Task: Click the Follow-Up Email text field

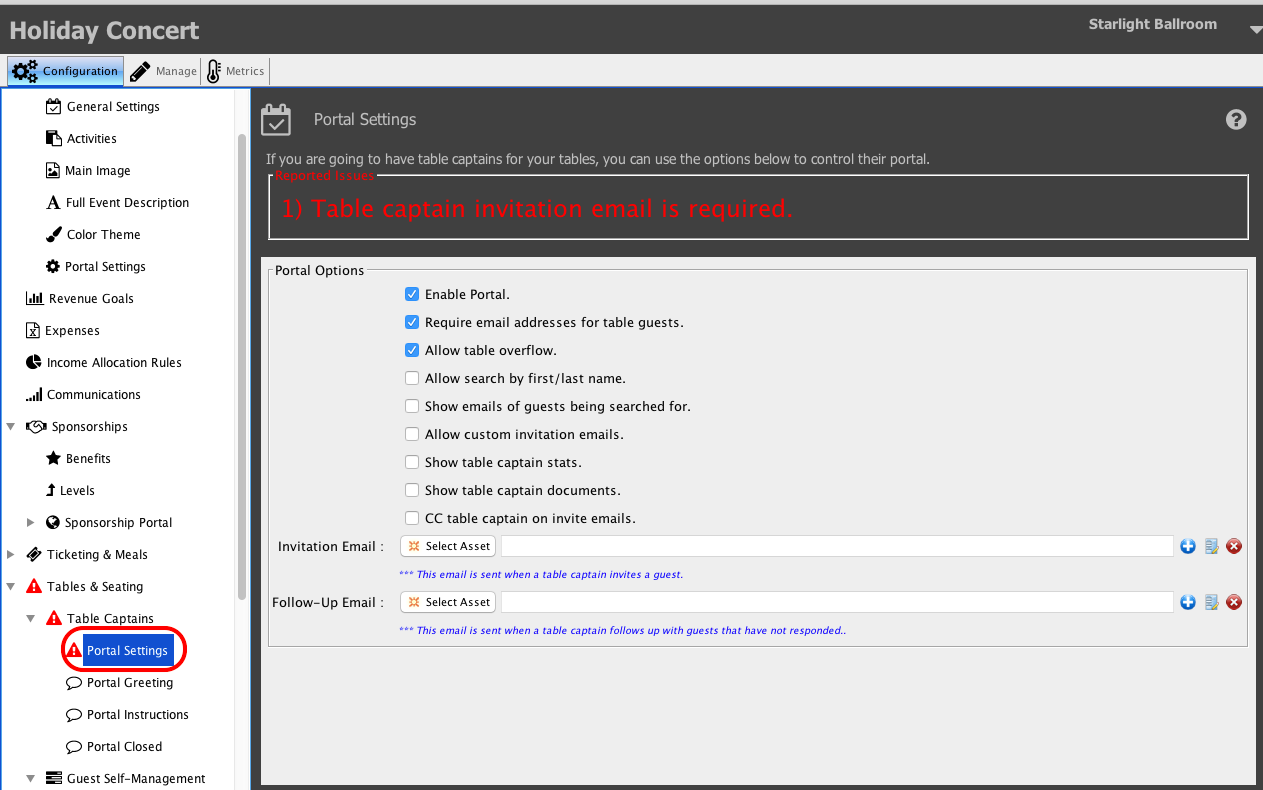Action: pos(837,602)
